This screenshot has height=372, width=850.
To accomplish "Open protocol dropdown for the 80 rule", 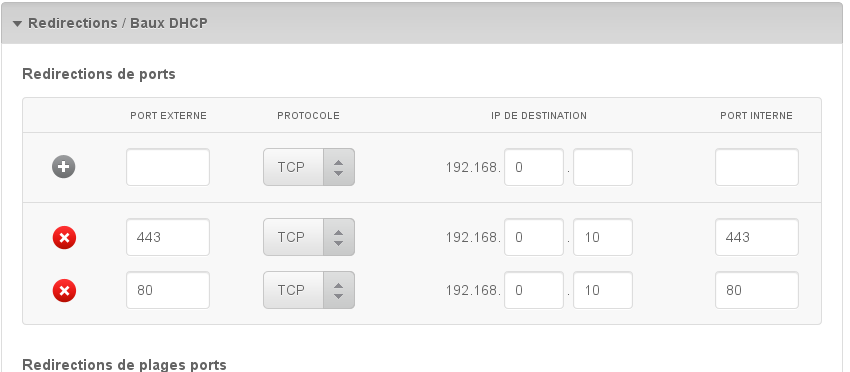I will coord(309,290).
